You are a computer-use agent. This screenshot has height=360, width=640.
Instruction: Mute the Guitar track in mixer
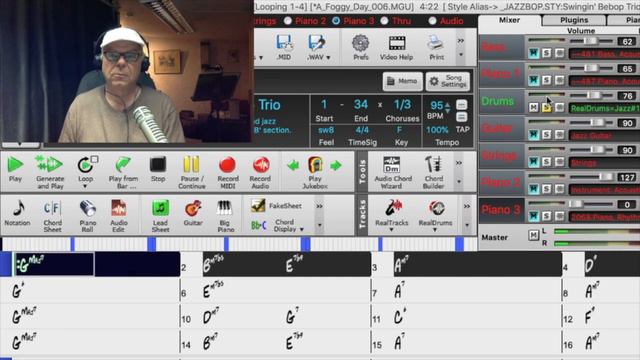[533, 134]
